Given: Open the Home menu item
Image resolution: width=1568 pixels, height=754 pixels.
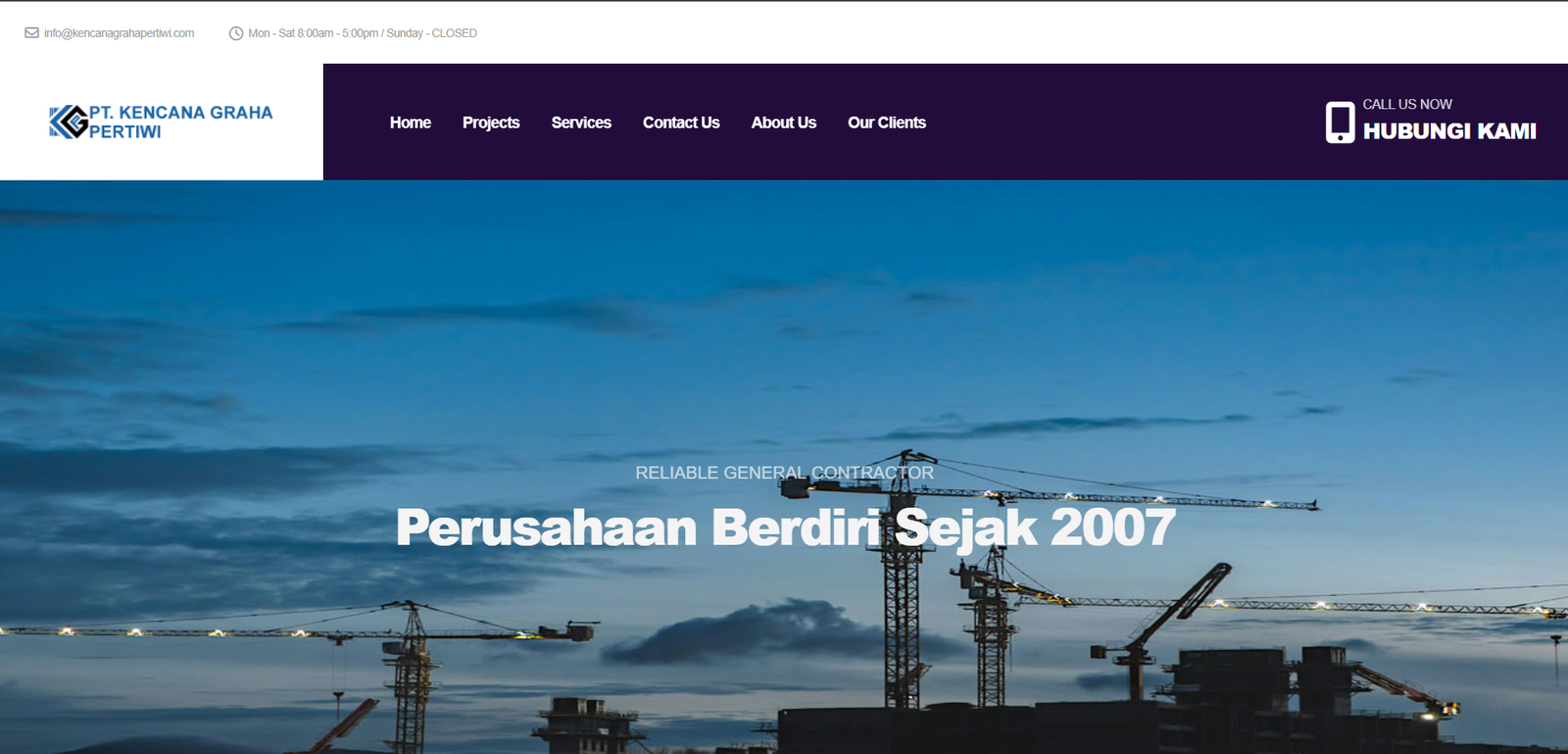Looking at the screenshot, I should [411, 123].
